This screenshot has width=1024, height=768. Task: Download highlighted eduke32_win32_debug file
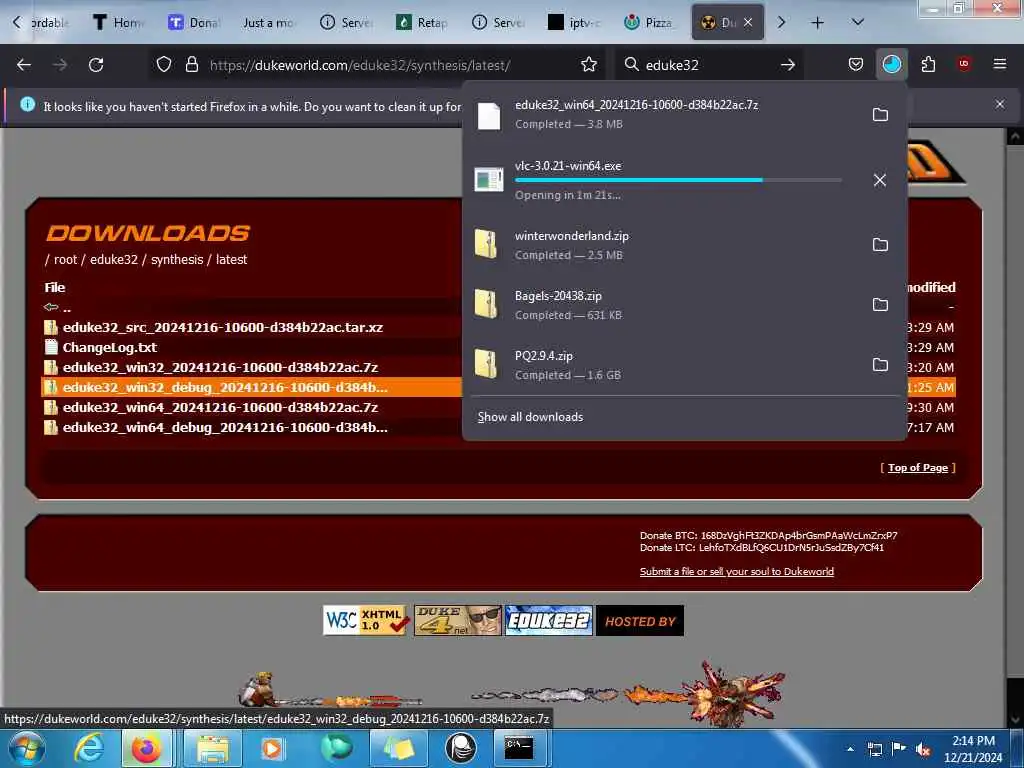pos(225,387)
